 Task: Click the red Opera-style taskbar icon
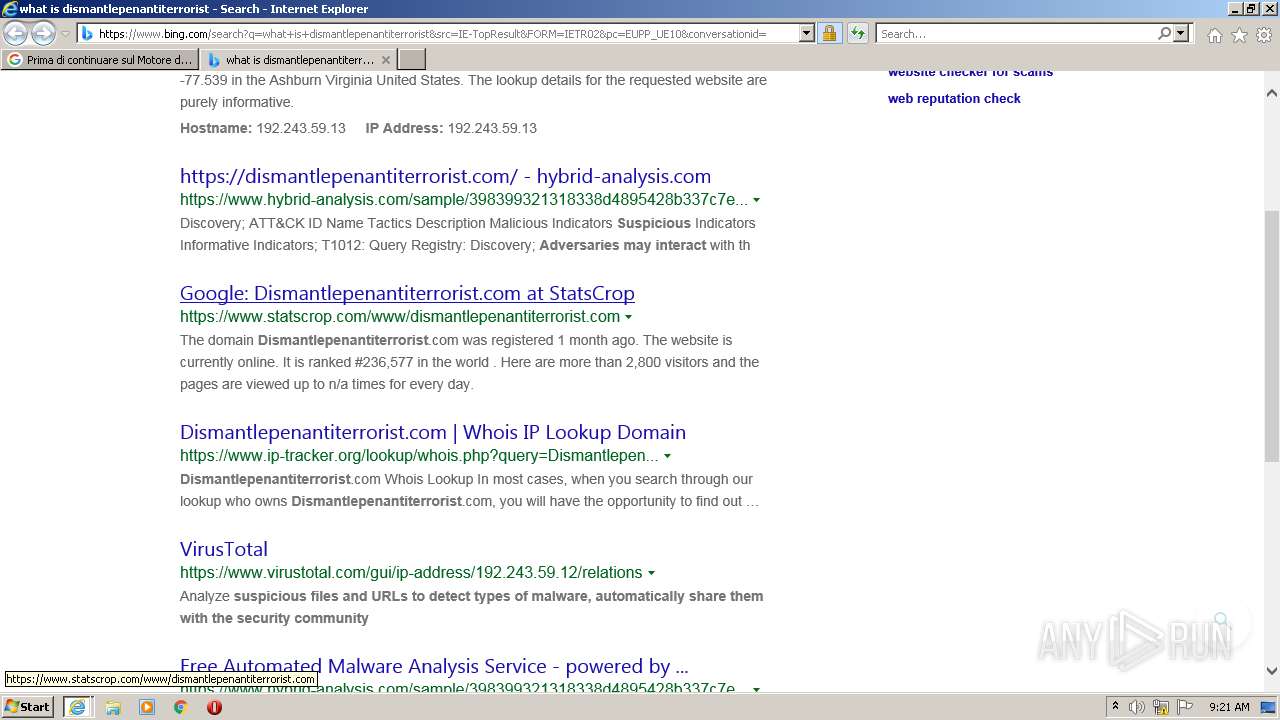point(214,707)
